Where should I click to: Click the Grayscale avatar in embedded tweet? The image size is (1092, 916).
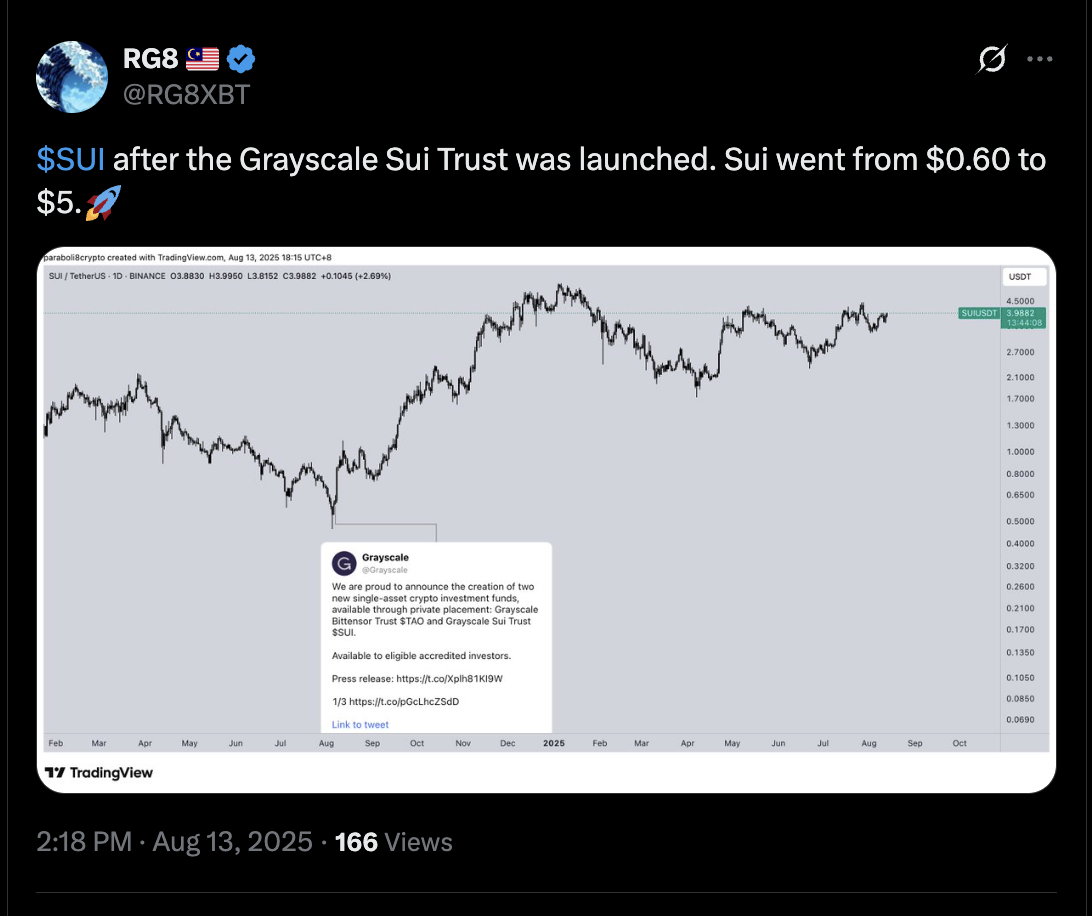point(344,563)
